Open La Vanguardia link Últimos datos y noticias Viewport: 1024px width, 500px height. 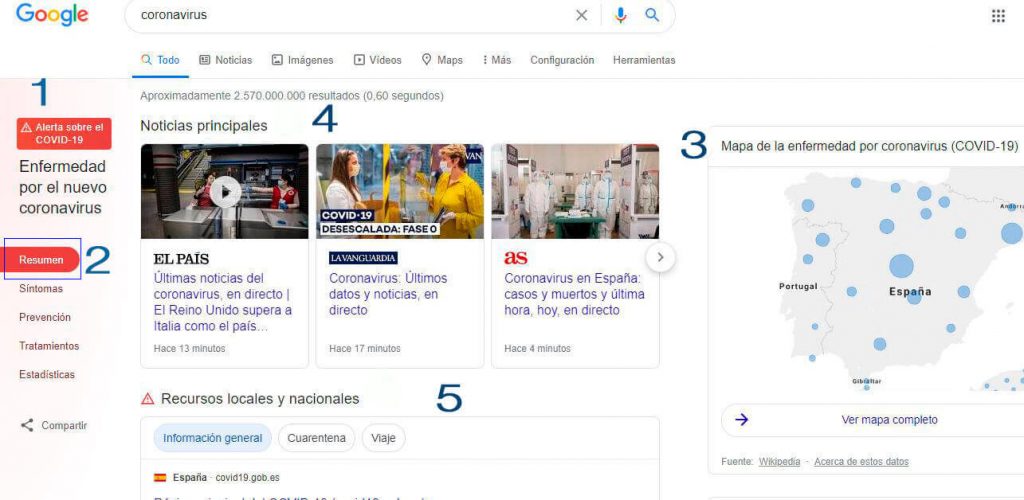pos(388,294)
